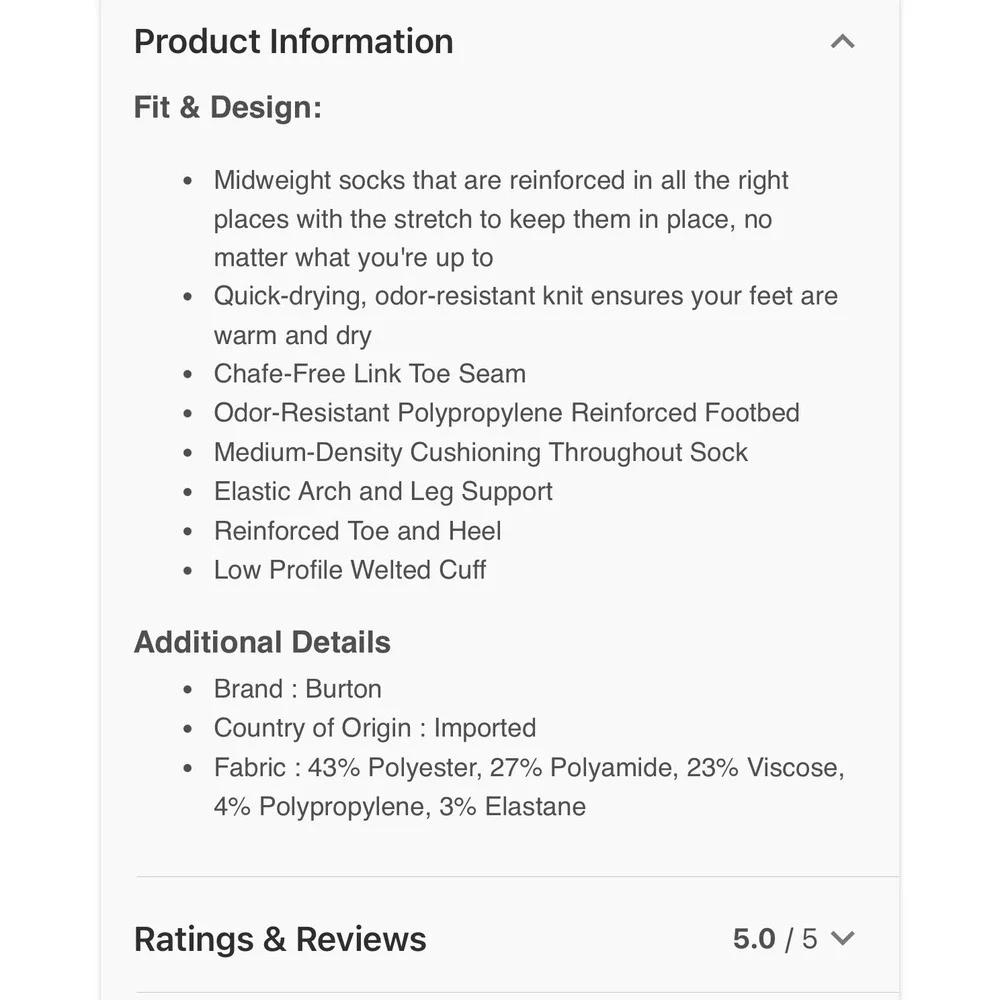Click the Product Information heading

click(x=293, y=41)
